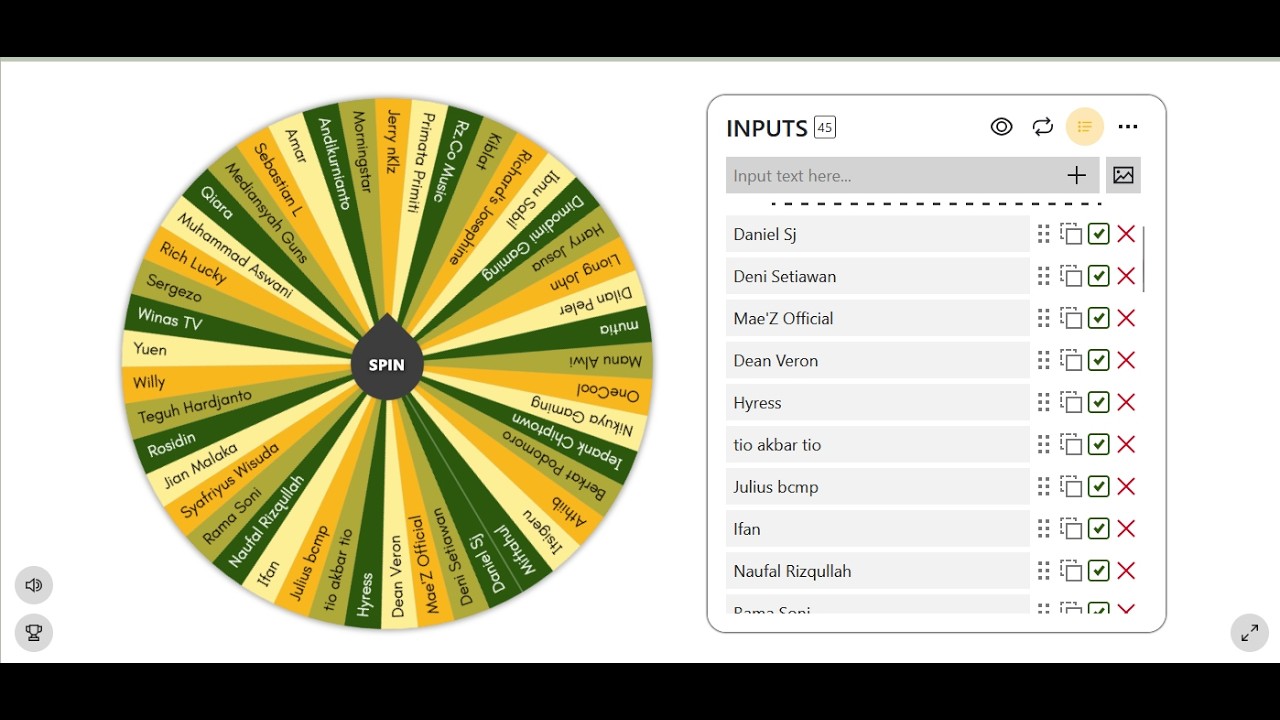The height and width of the screenshot is (720, 1280).
Task: Delete the tio akbar tio entry
Action: coord(1126,444)
